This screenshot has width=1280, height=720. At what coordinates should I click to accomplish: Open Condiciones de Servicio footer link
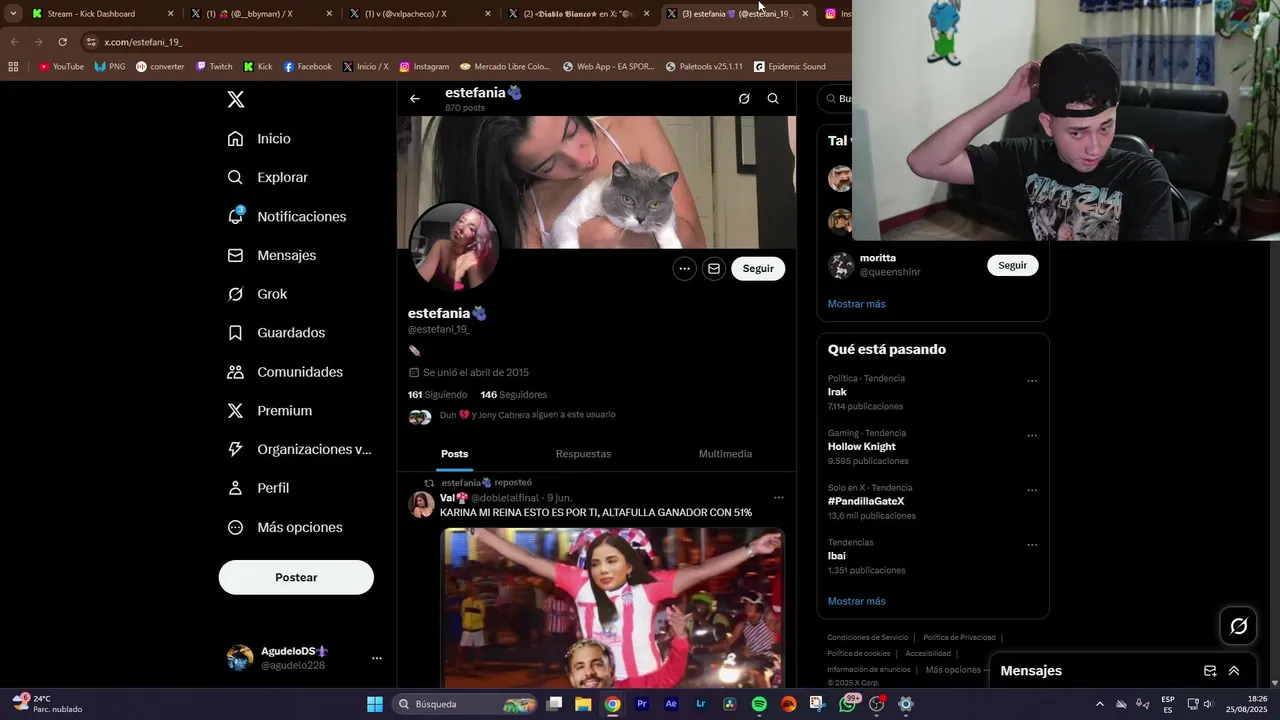coord(867,637)
